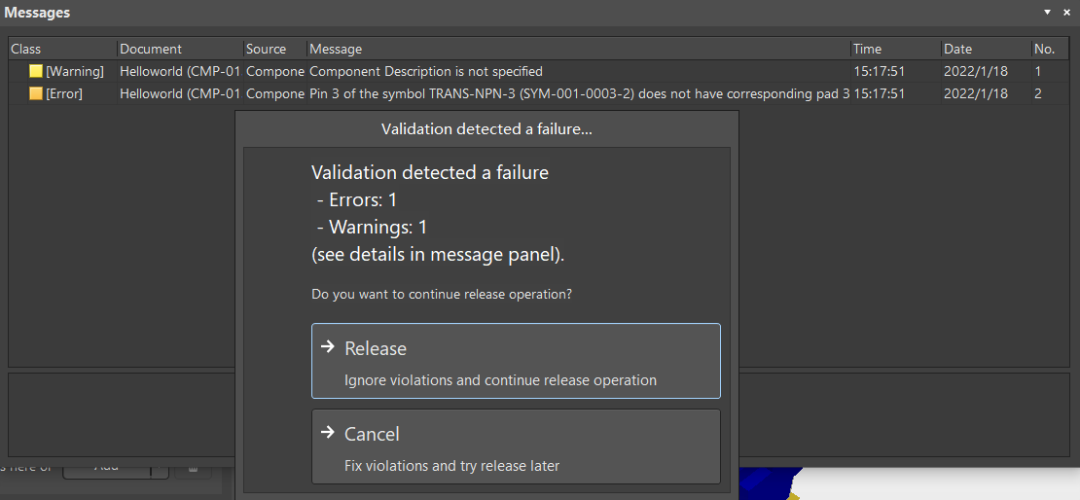Choose Cancel to fix violations later

516,446
